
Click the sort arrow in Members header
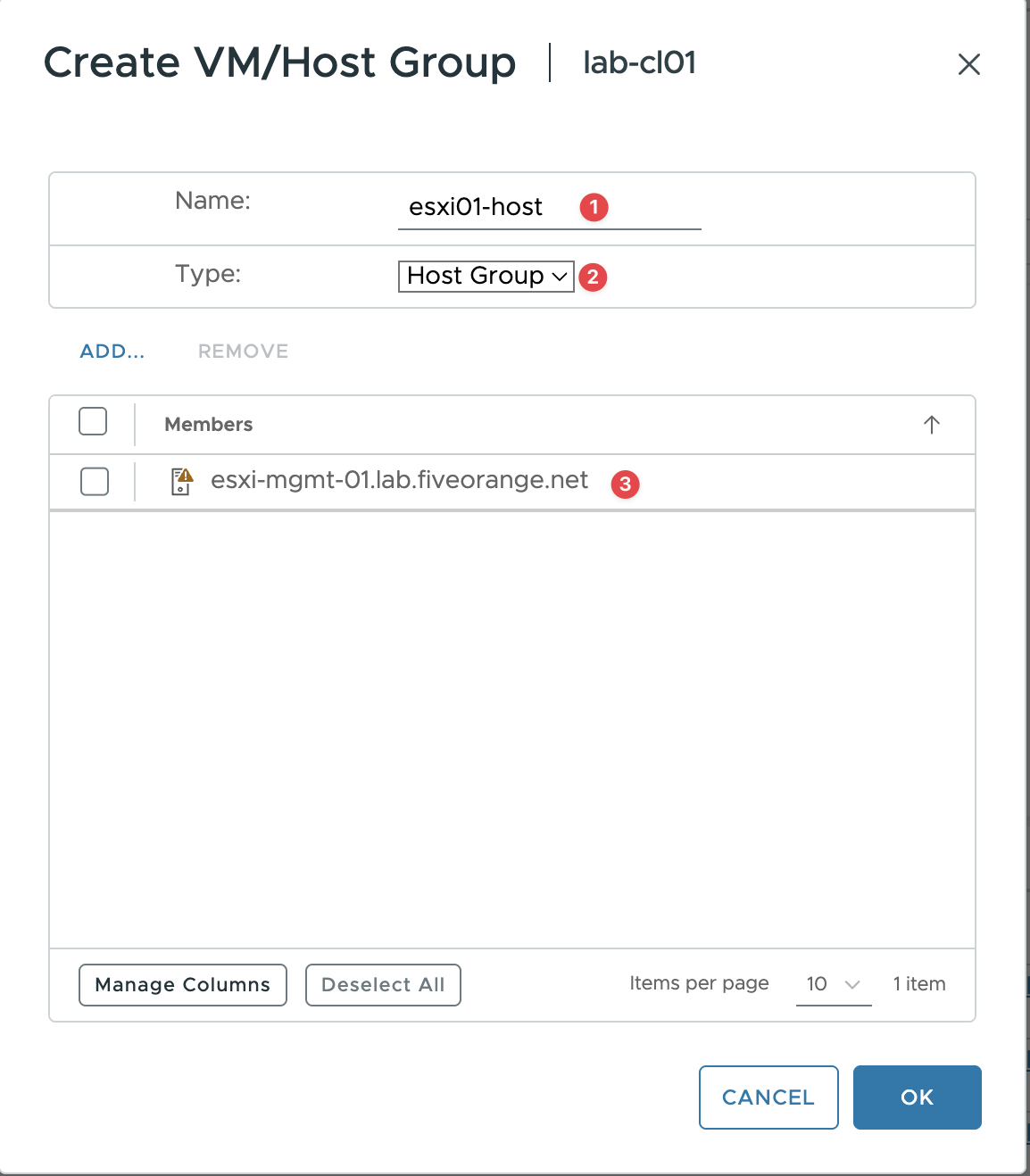pyautogui.click(x=931, y=425)
